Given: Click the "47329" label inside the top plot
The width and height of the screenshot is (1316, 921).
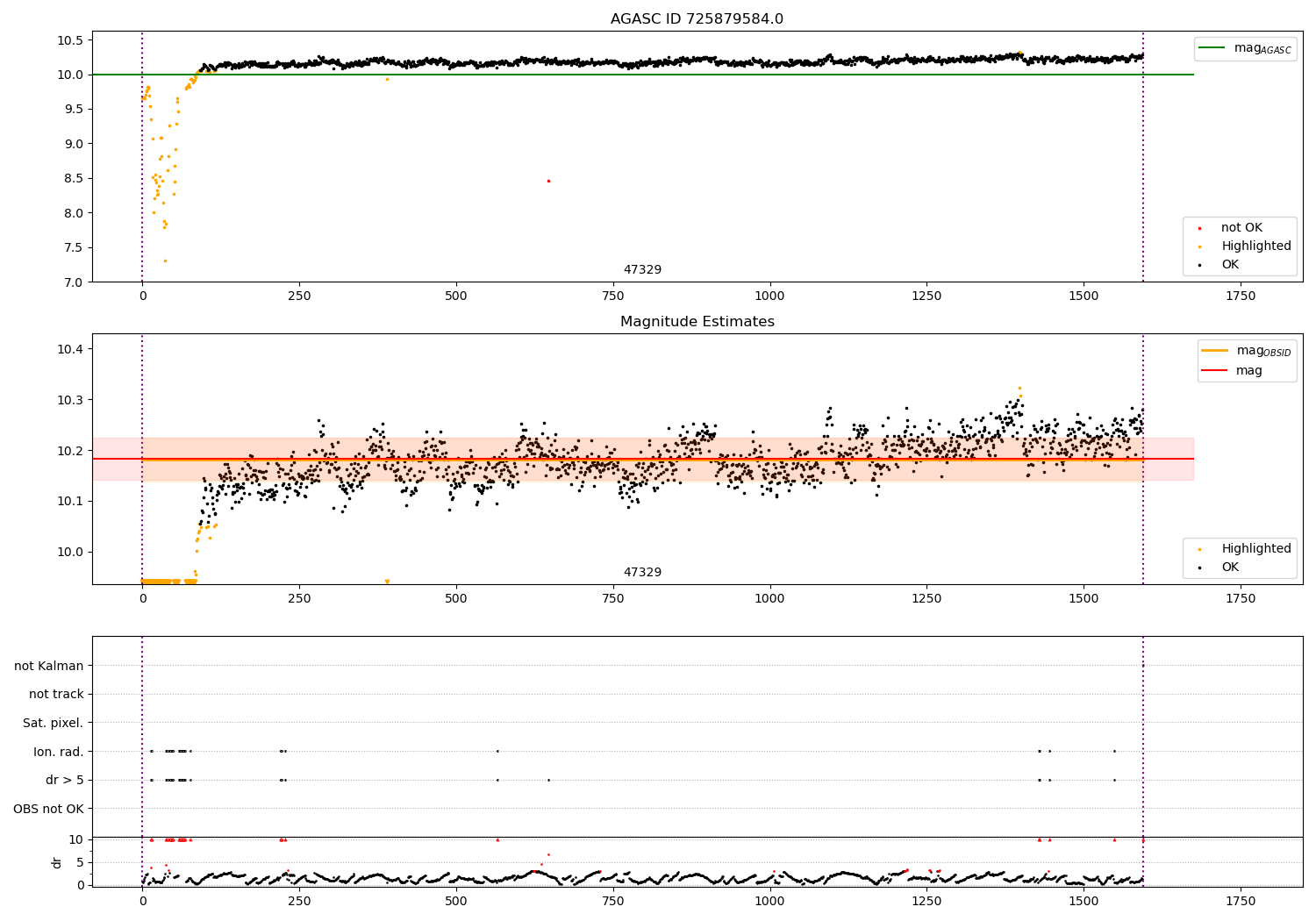Looking at the screenshot, I should tap(642, 270).
